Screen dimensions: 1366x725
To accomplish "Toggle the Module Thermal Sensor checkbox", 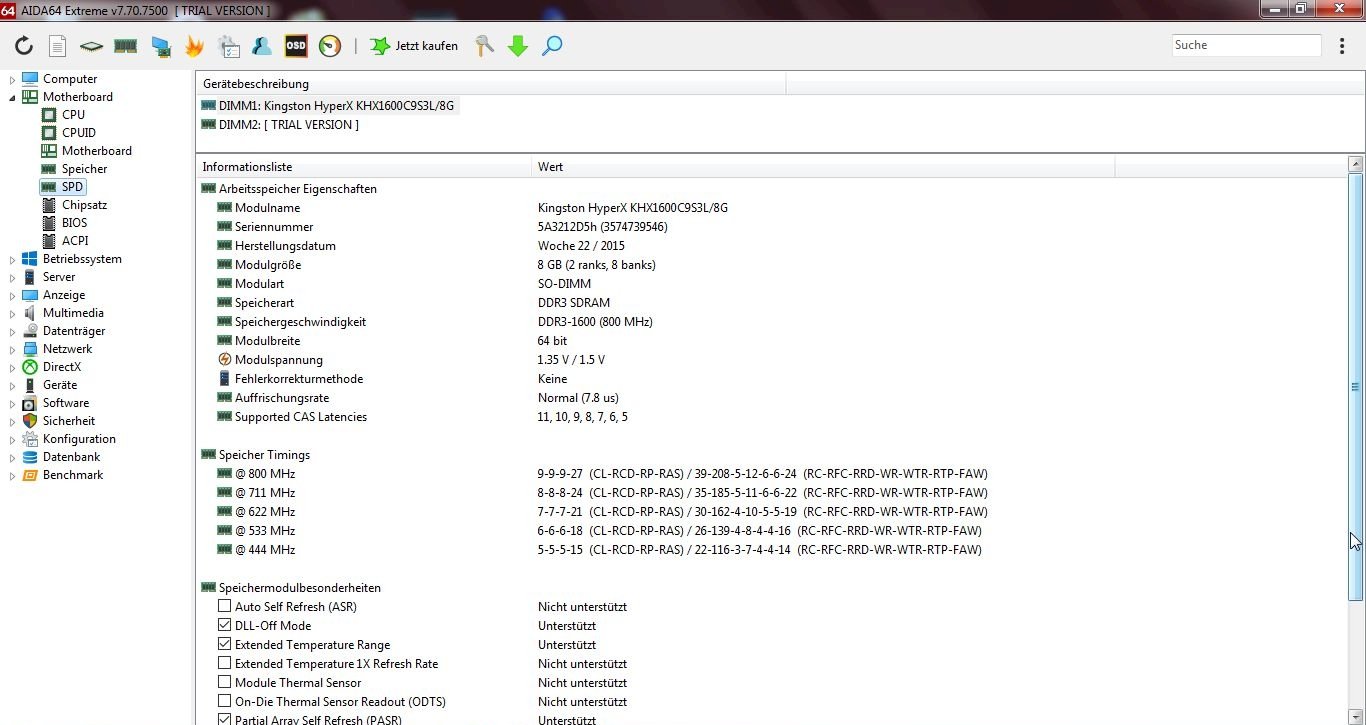I will (224, 683).
